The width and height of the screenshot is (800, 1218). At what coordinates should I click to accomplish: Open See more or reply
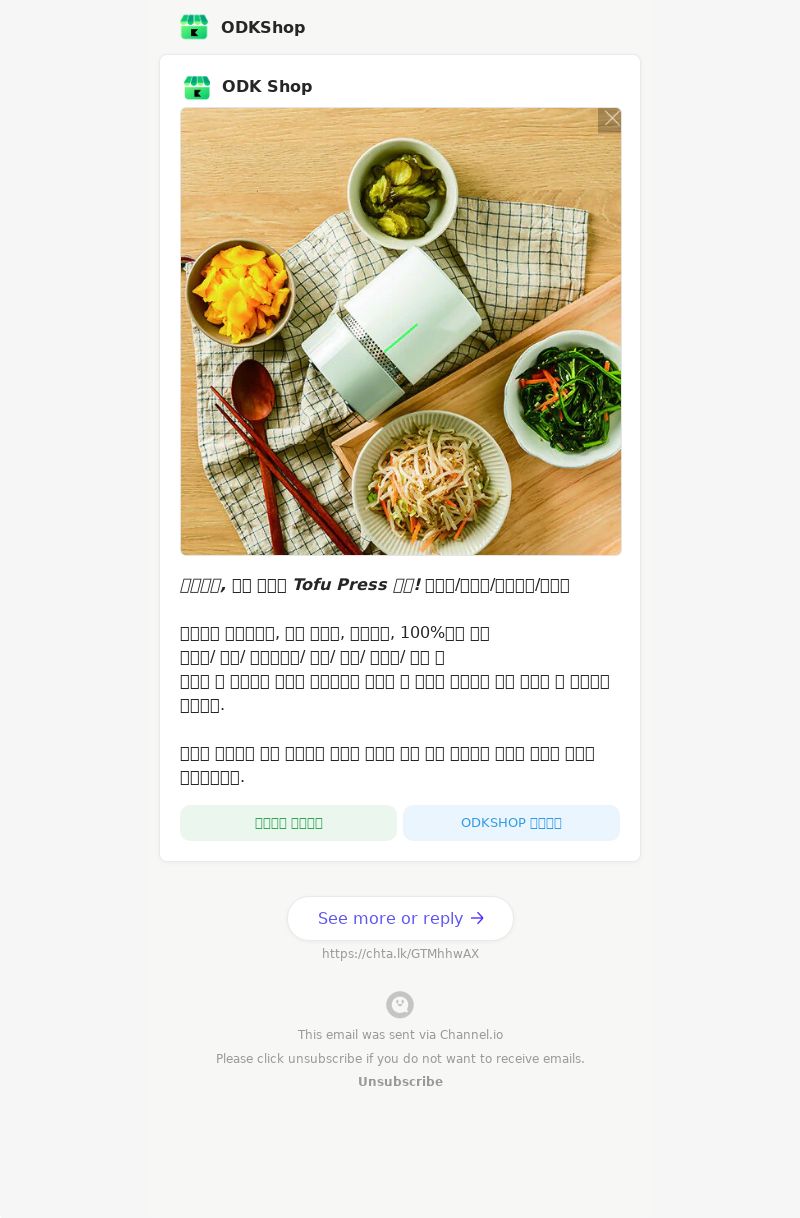(400, 918)
